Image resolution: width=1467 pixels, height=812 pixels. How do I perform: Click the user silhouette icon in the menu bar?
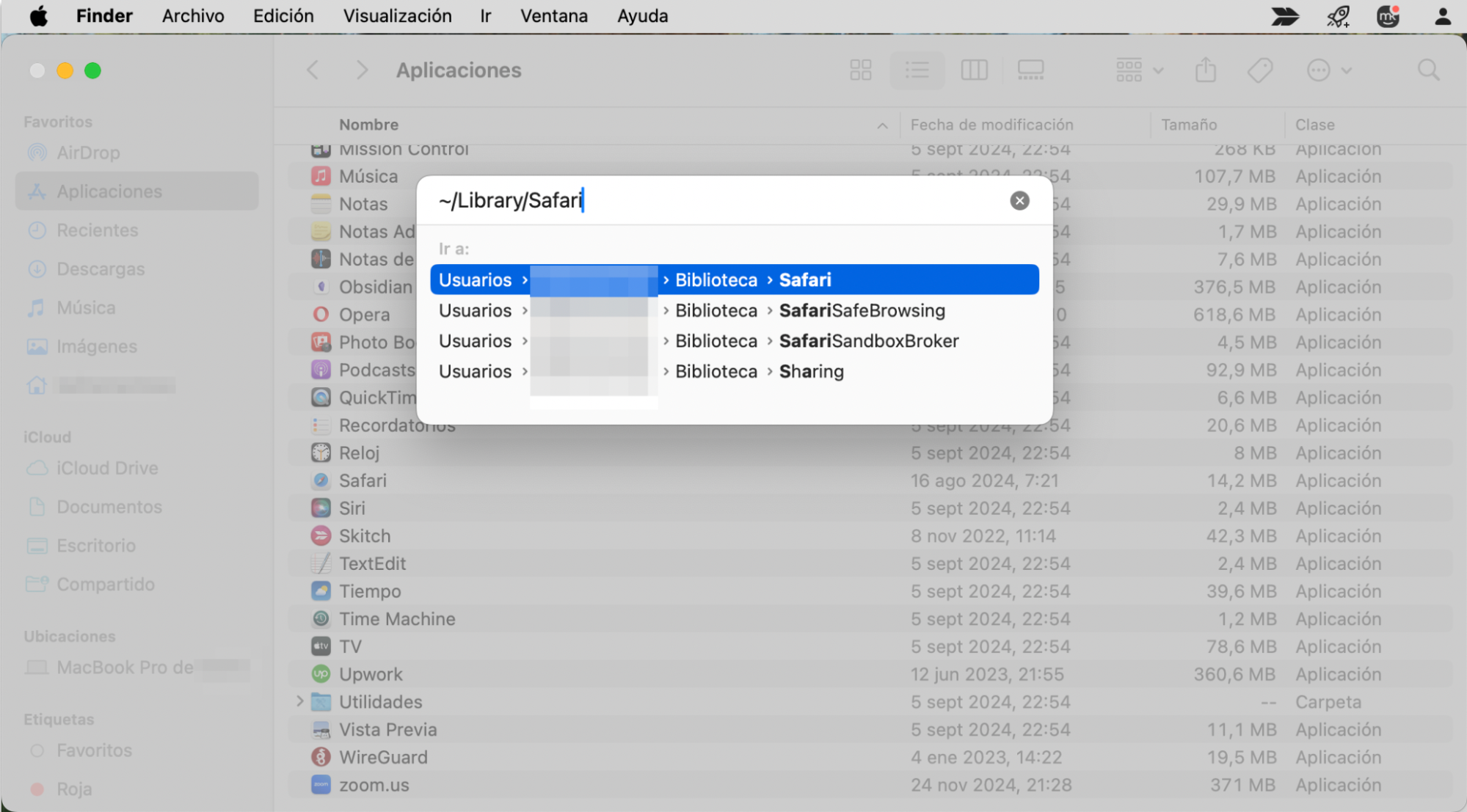coord(1443,16)
